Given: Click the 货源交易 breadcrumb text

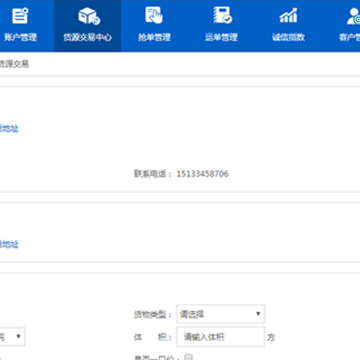Looking at the screenshot, I should (x=14, y=64).
